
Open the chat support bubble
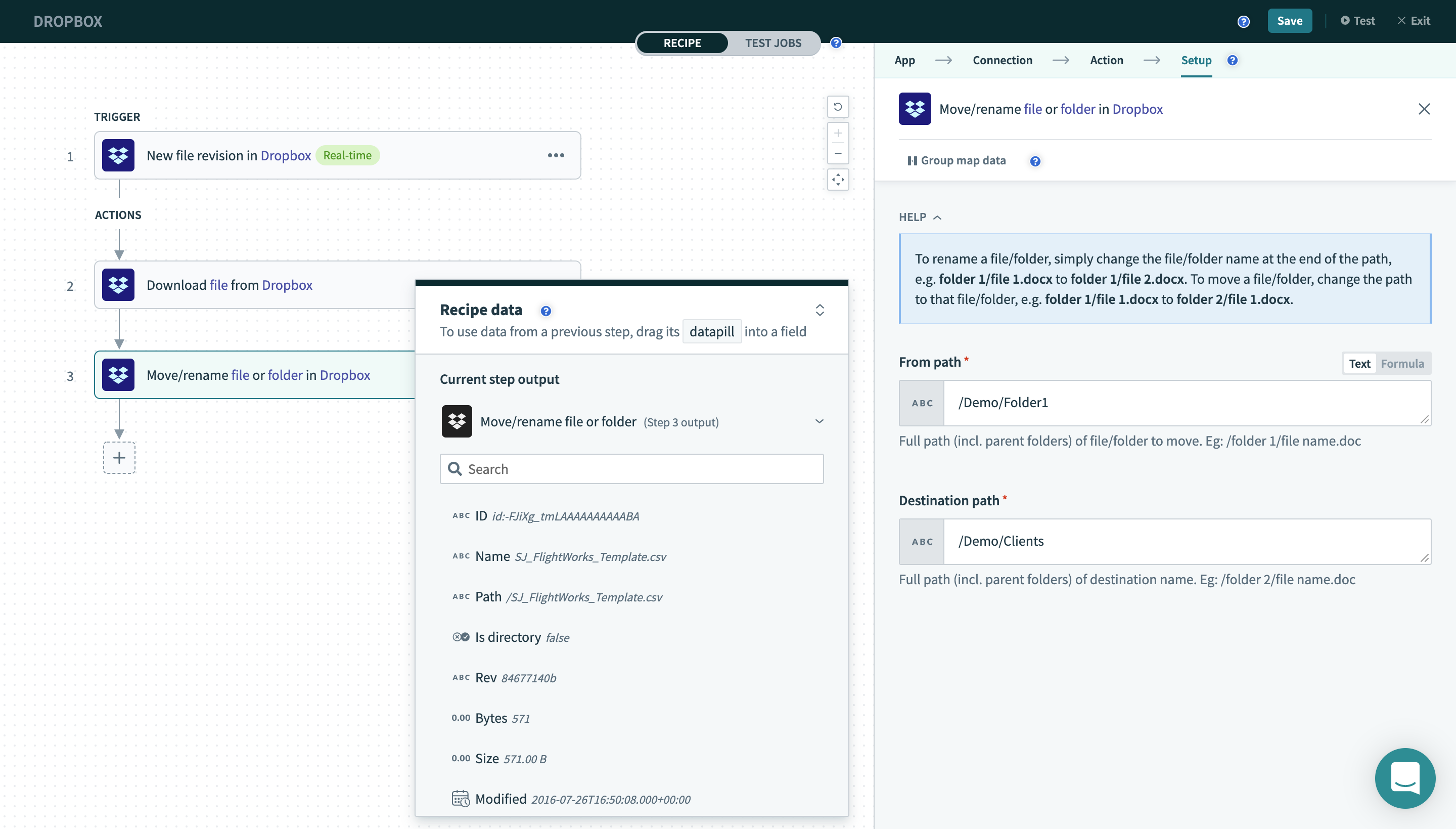click(1404, 778)
